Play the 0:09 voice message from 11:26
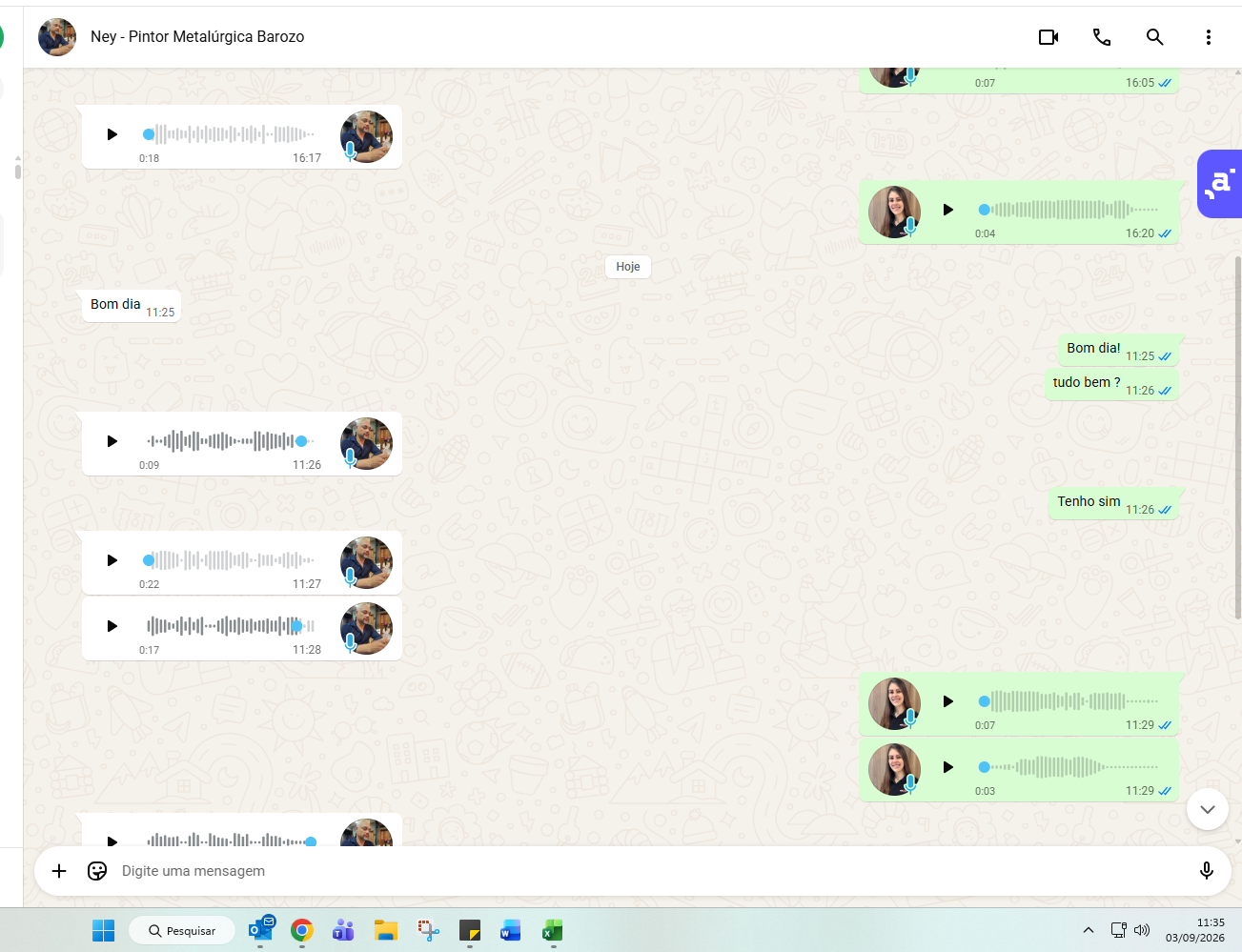The width and height of the screenshot is (1242, 952). coord(112,441)
